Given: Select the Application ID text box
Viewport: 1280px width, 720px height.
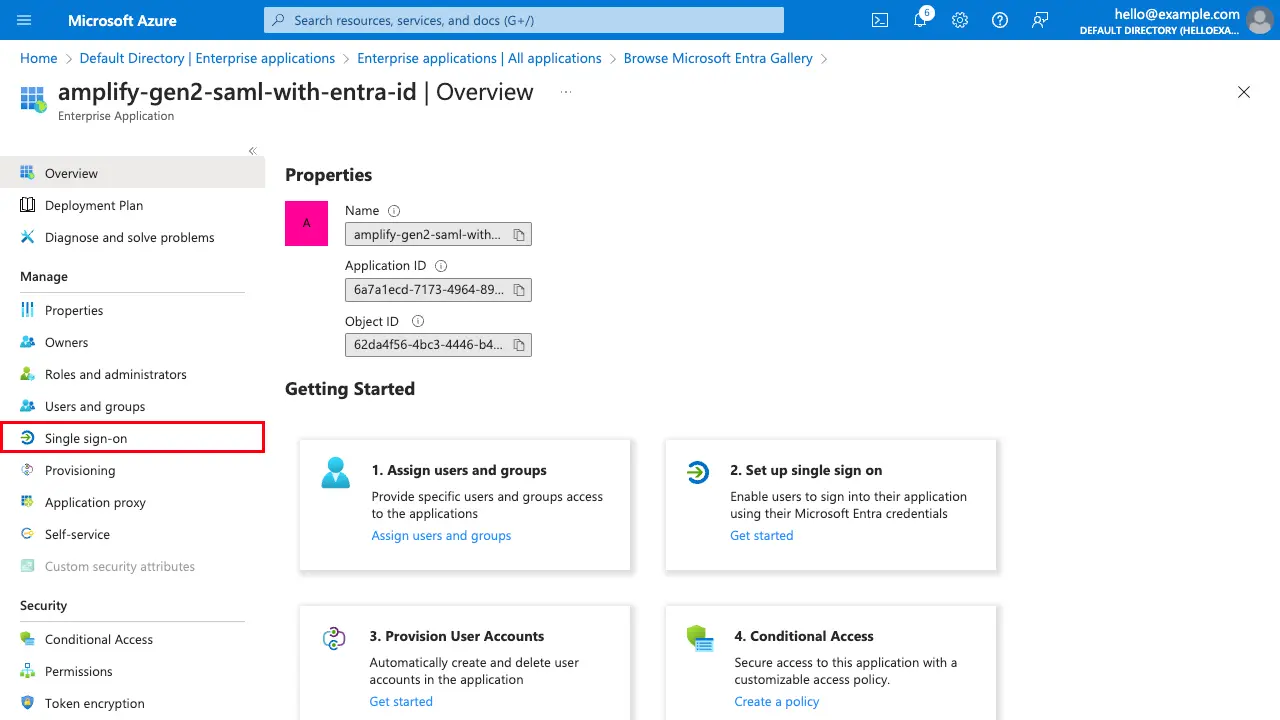Looking at the screenshot, I should click(x=438, y=290).
